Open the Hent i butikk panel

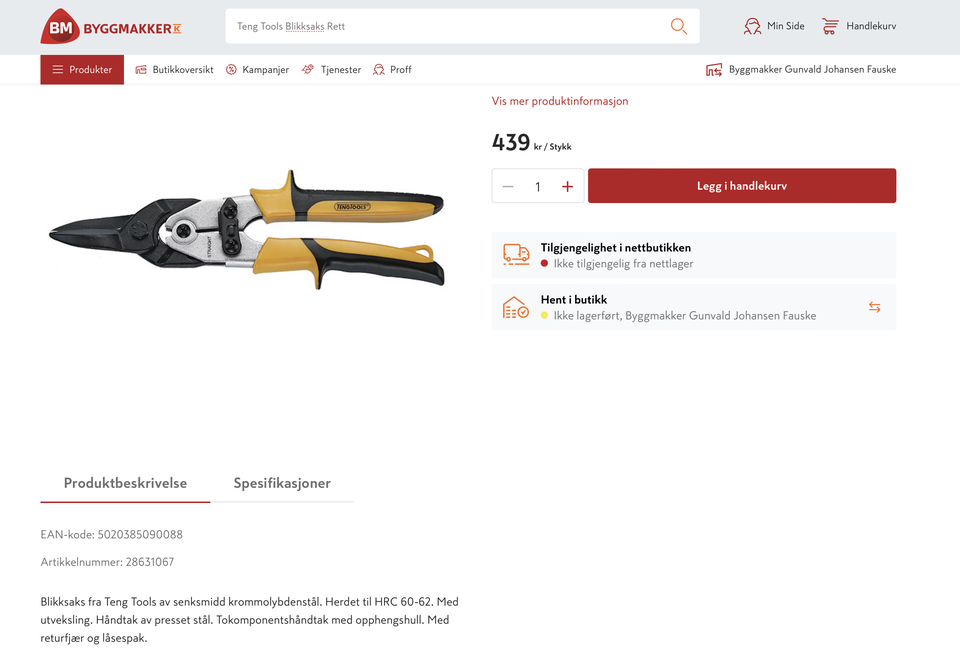click(x=694, y=307)
